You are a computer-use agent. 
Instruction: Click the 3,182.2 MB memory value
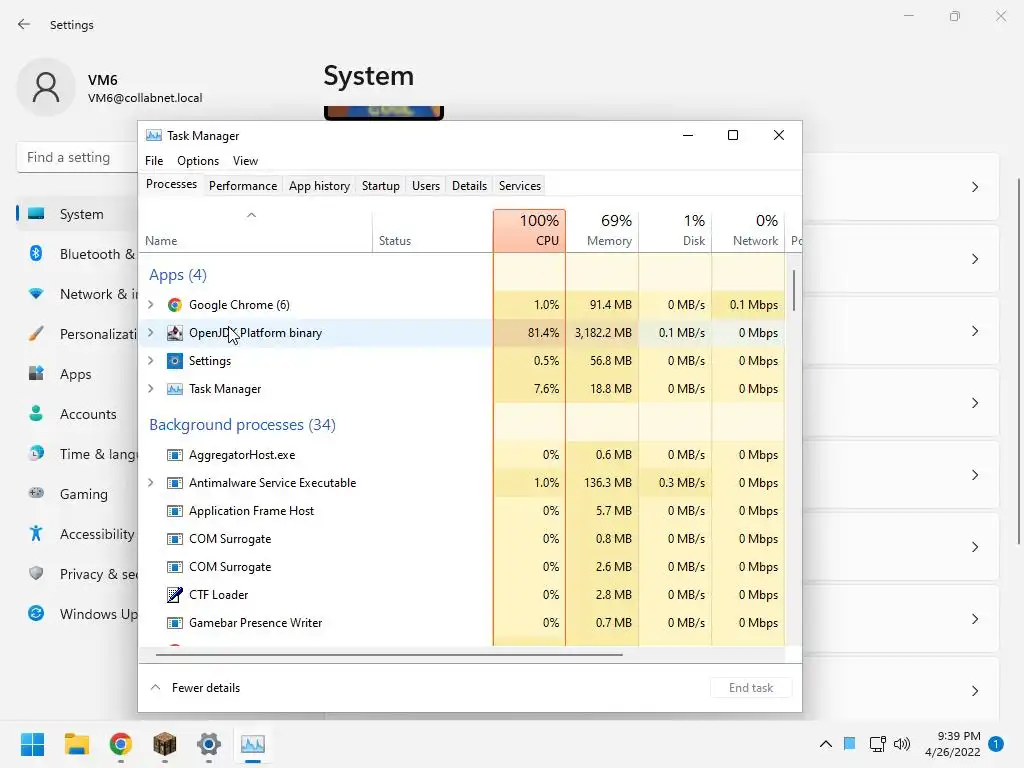click(x=603, y=333)
